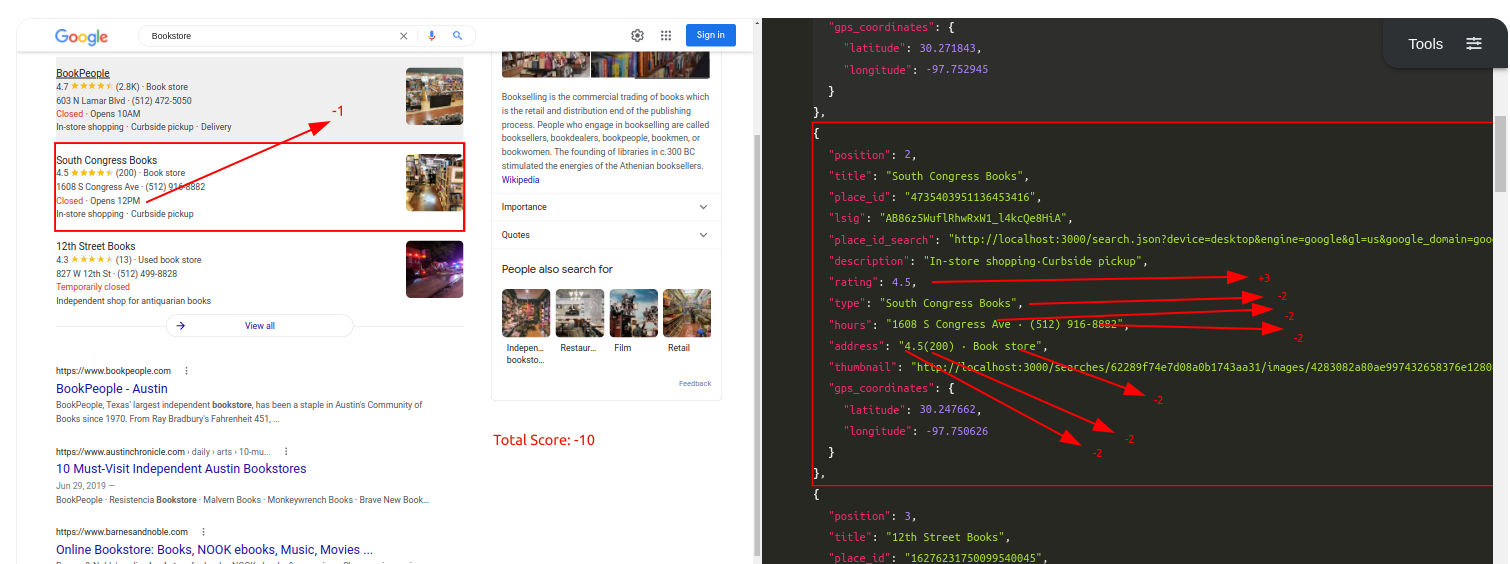Image resolution: width=1510 pixels, height=564 pixels.
Task: Click the JSON thumbnail URL value
Action: coord(1204,367)
